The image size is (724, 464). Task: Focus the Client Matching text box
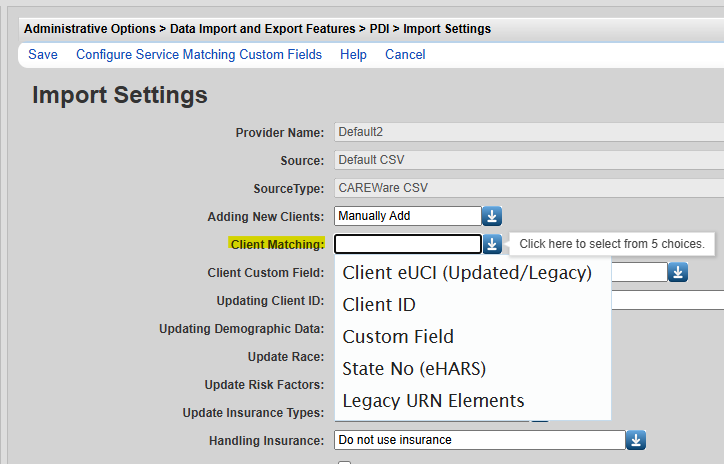click(408, 244)
